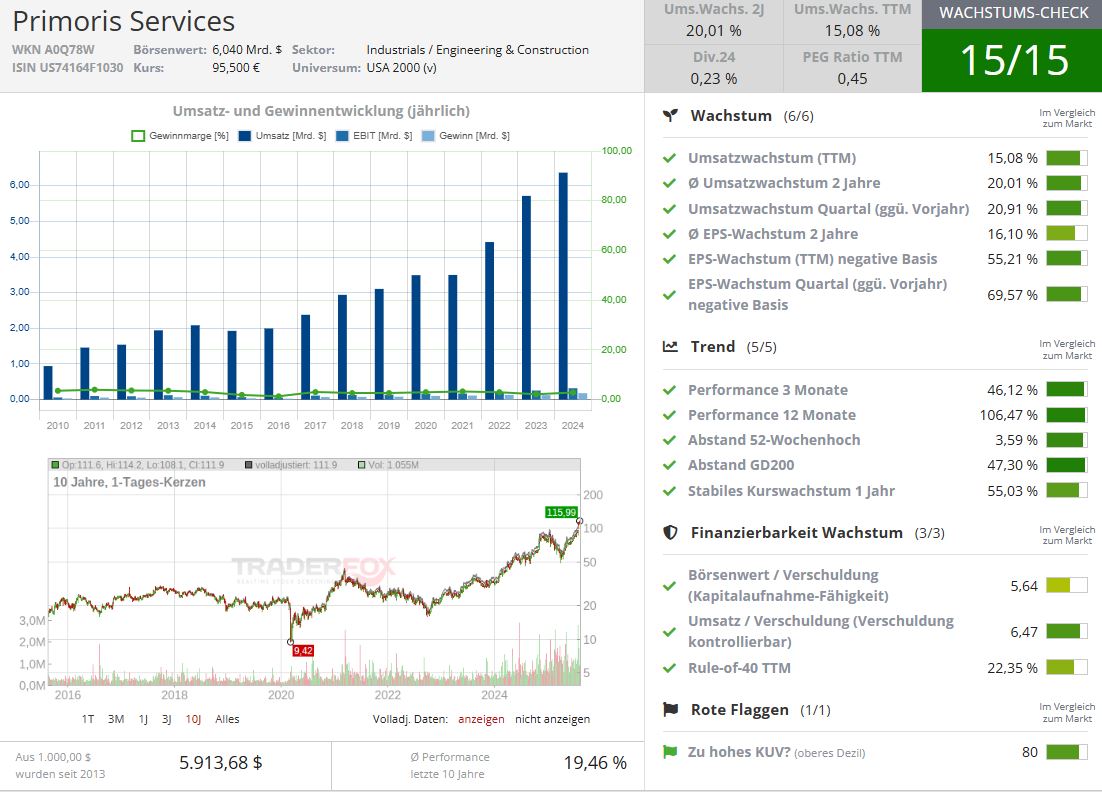
Task: Toggle the Gewinnmarge [%] legend entry
Action: click(x=180, y=136)
